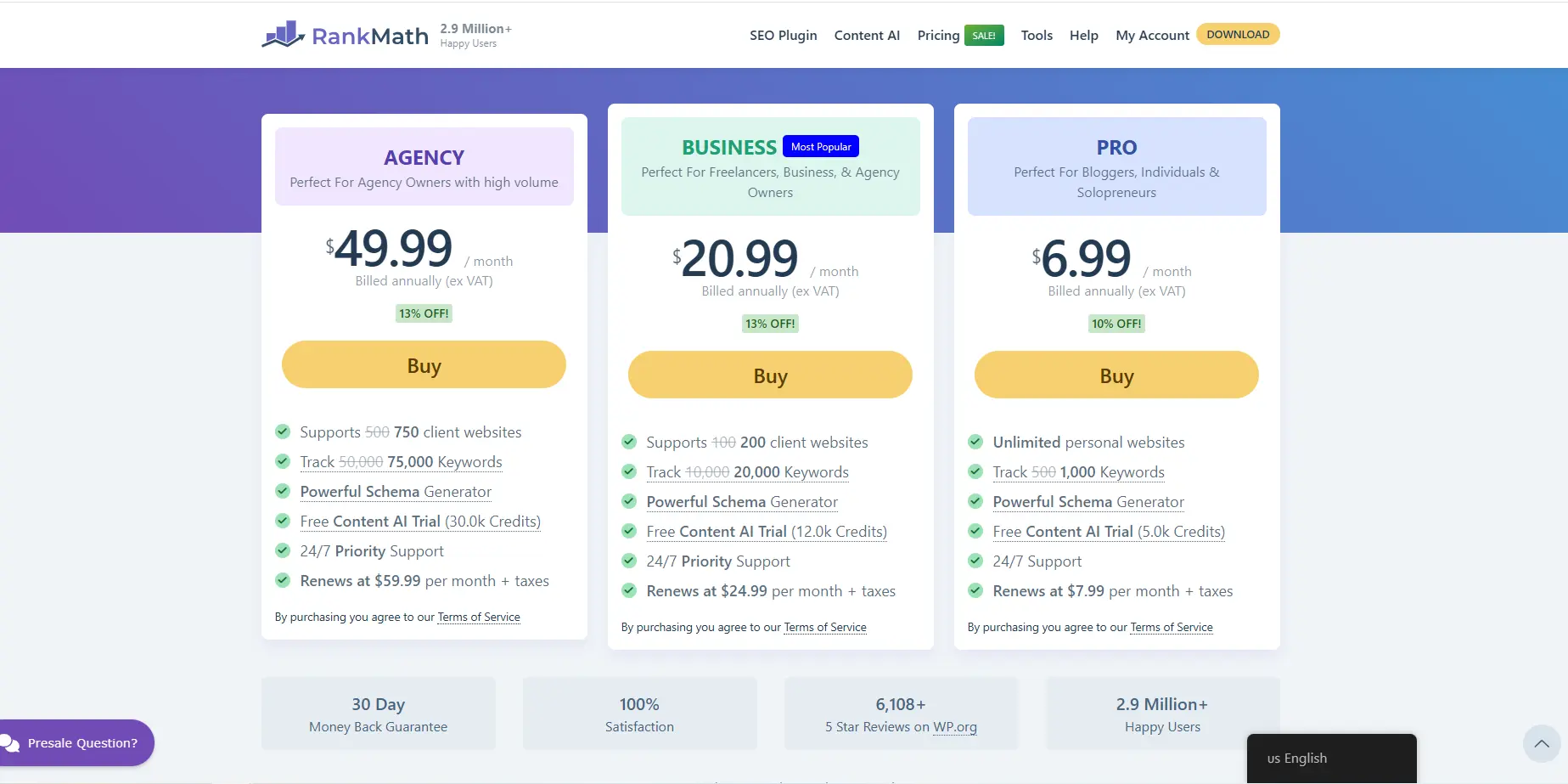Click the DOWNLOAD button in header
The width and height of the screenshot is (1568, 784).
click(1238, 34)
